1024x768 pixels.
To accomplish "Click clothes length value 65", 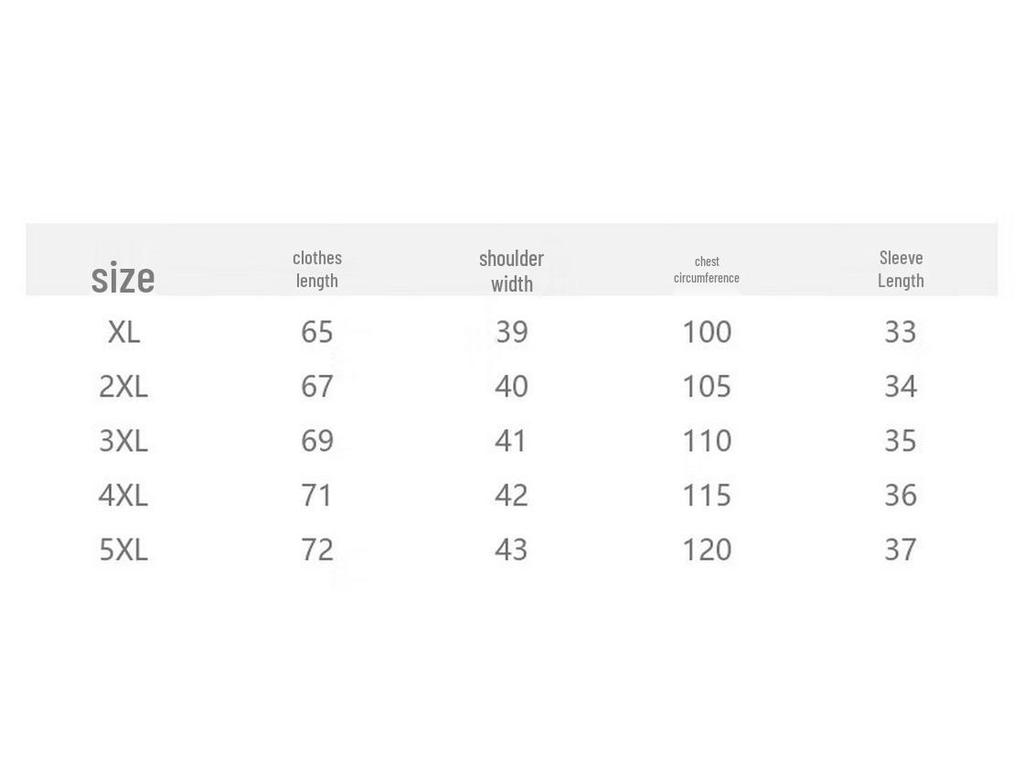I will point(317,332).
